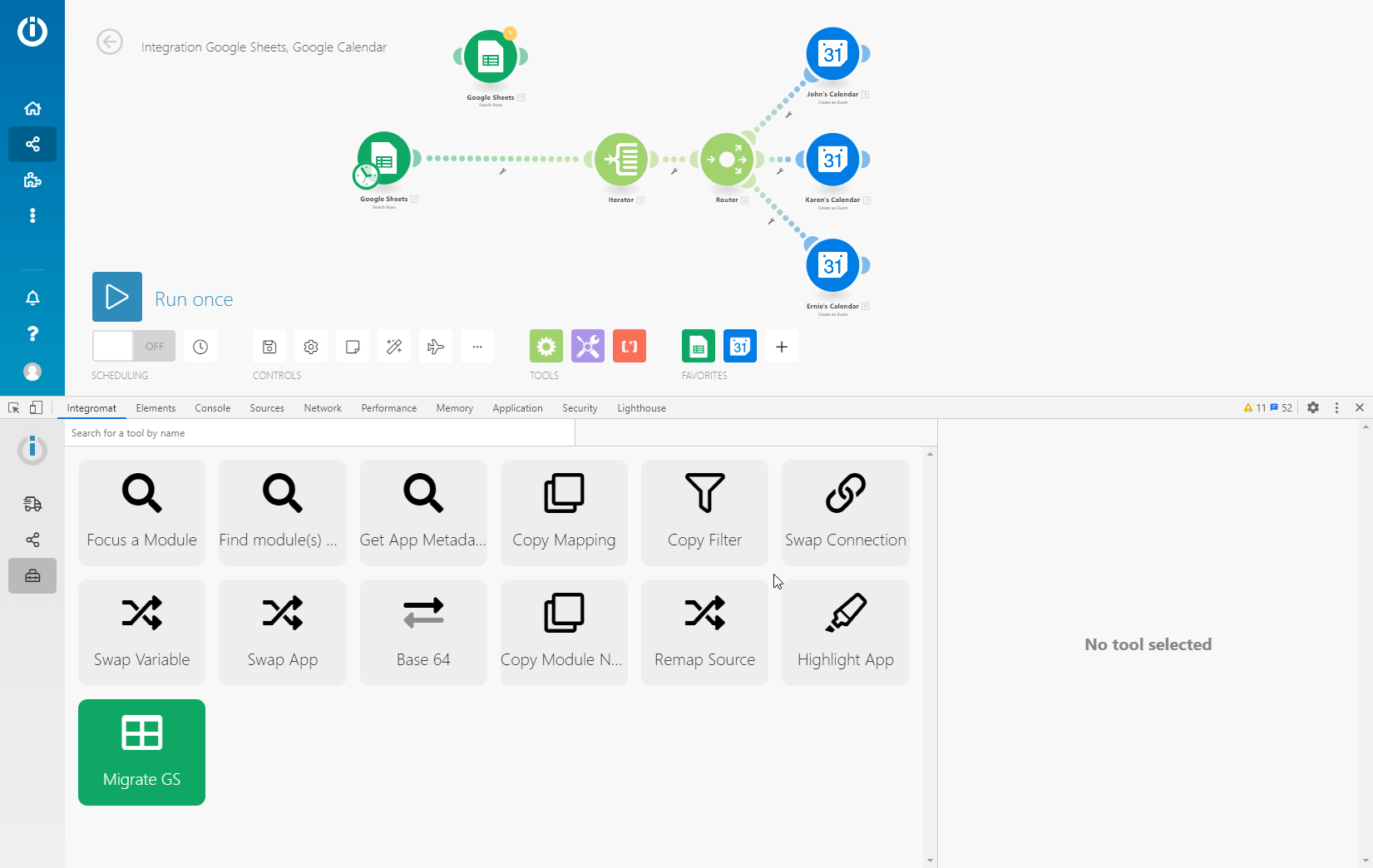
Task: Open the Base 64 tool
Action: pyautogui.click(x=423, y=633)
